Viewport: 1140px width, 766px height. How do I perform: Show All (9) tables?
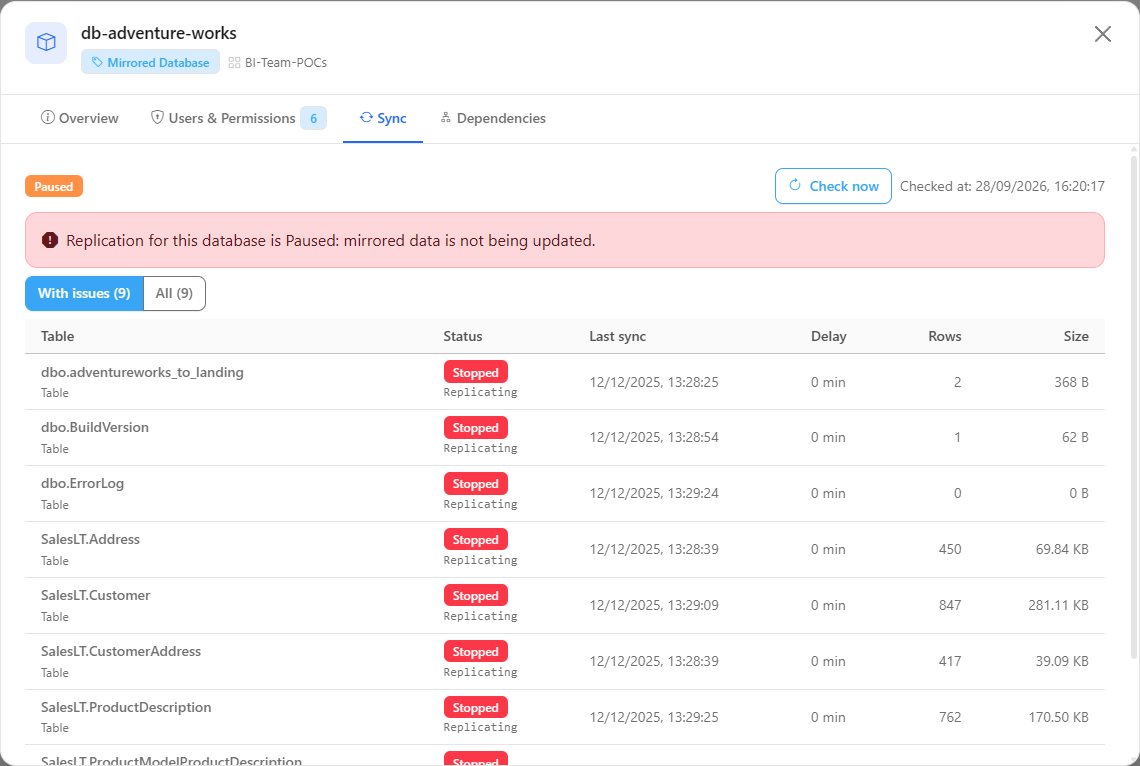point(174,293)
